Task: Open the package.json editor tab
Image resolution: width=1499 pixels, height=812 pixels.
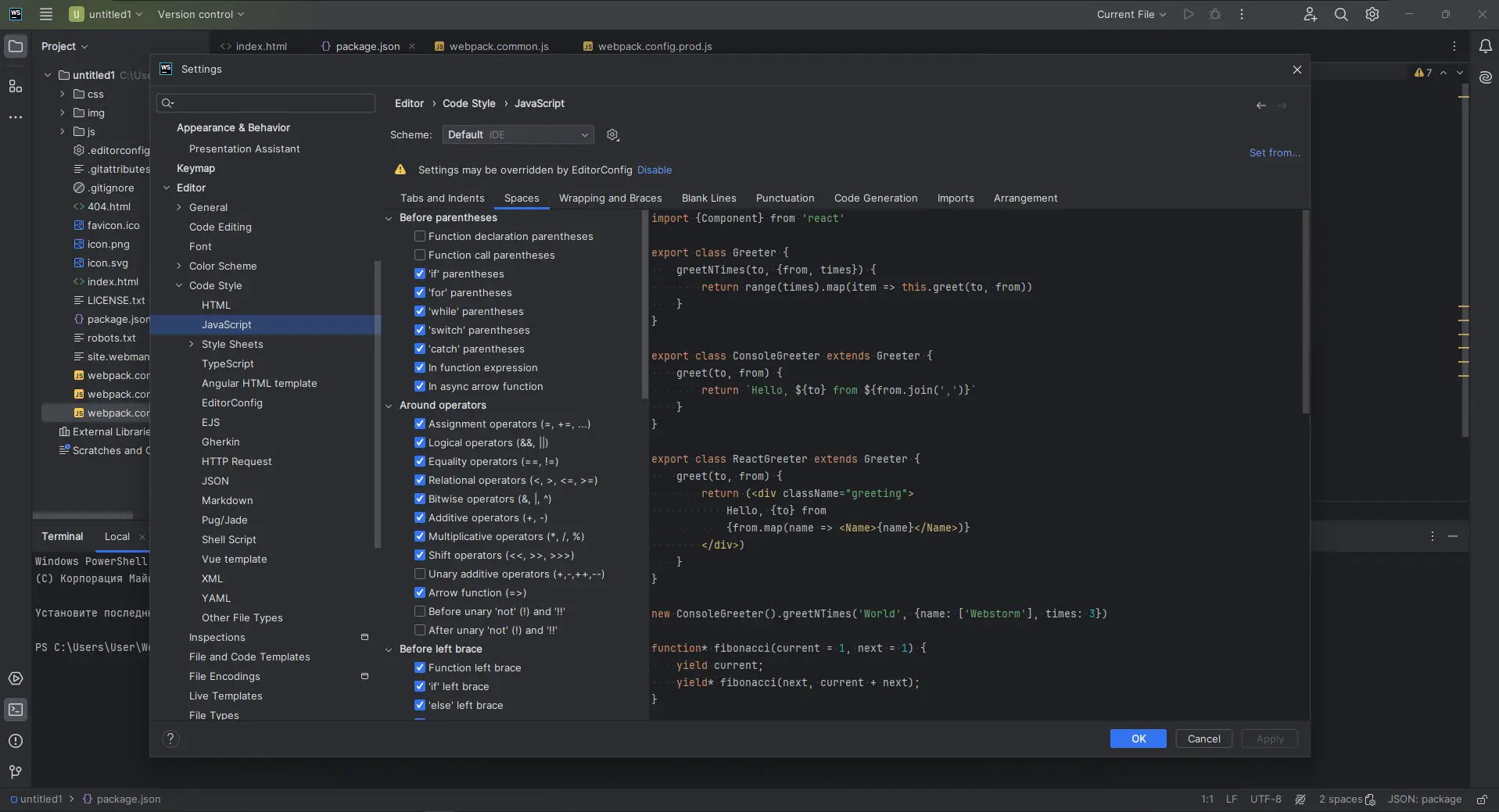Action: (x=367, y=47)
